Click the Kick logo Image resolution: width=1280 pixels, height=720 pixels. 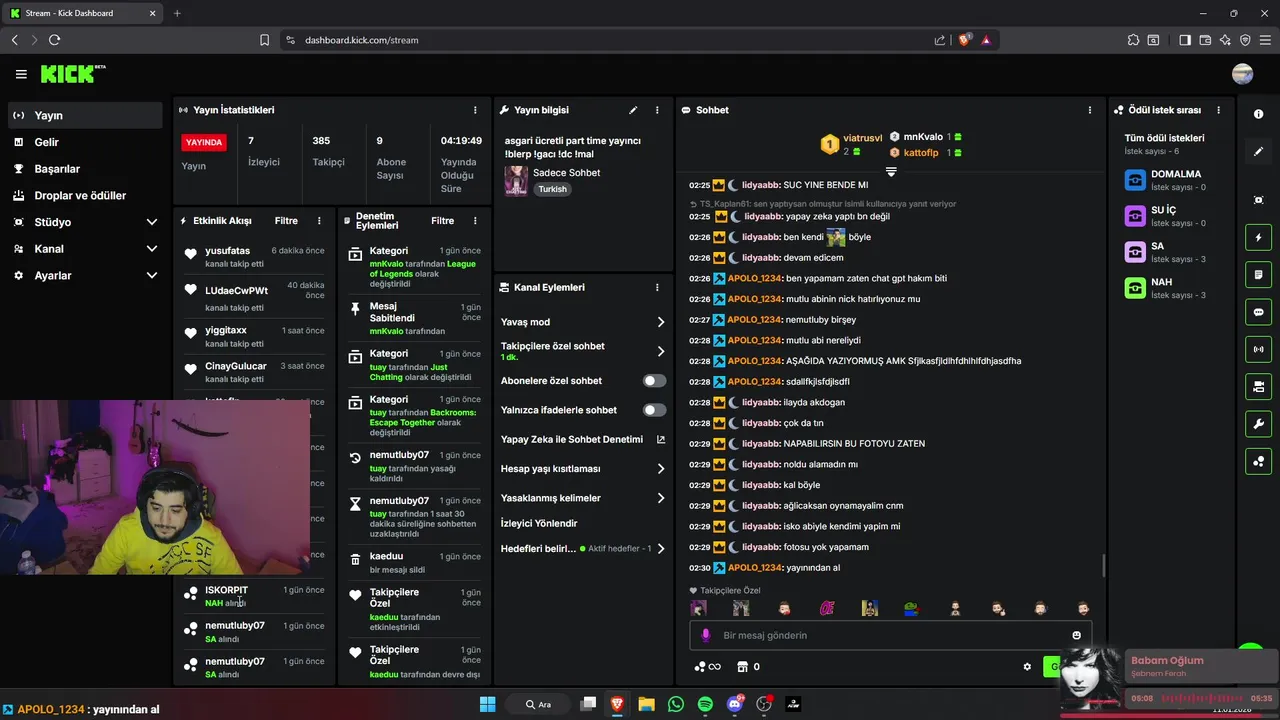pyautogui.click(x=72, y=74)
